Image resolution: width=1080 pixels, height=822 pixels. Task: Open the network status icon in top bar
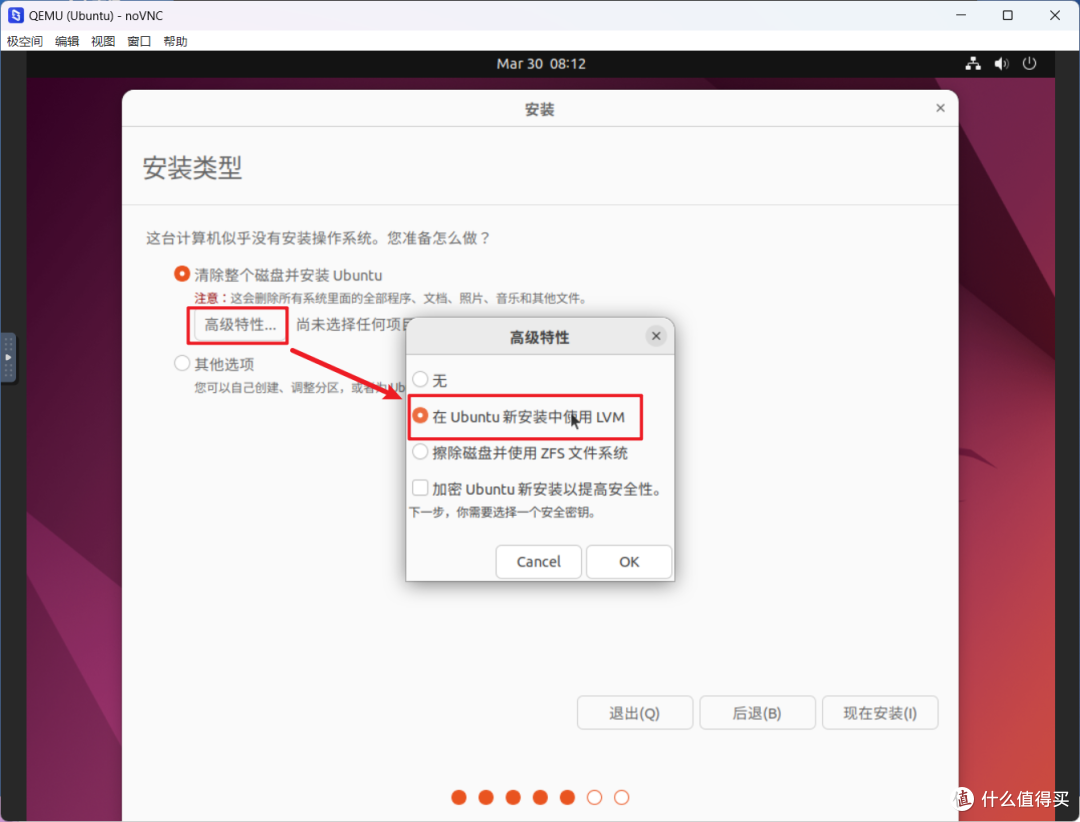[973, 63]
